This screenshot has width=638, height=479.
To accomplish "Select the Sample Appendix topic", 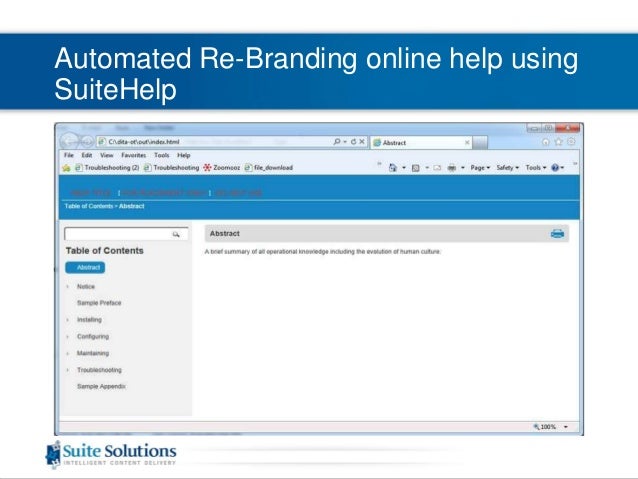I will pos(101,387).
